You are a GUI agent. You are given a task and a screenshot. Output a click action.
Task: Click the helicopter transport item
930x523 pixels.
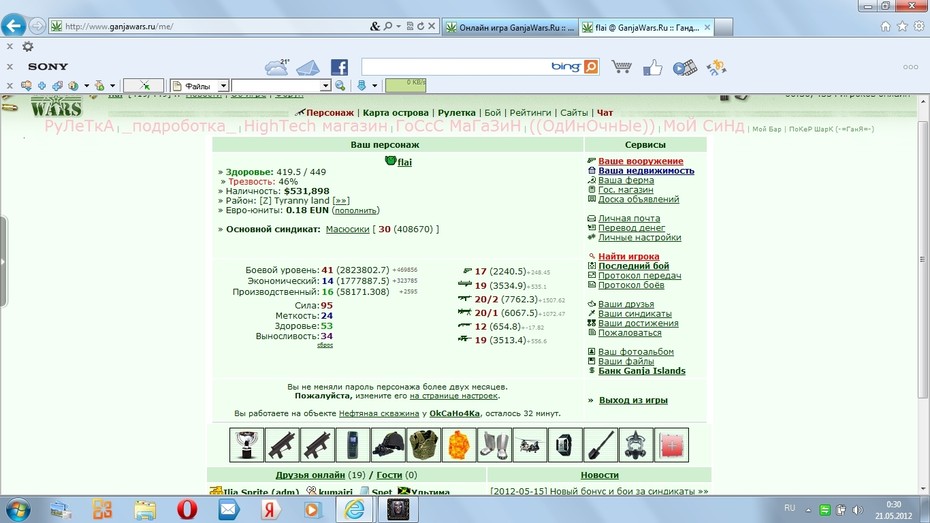coord(530,445)
